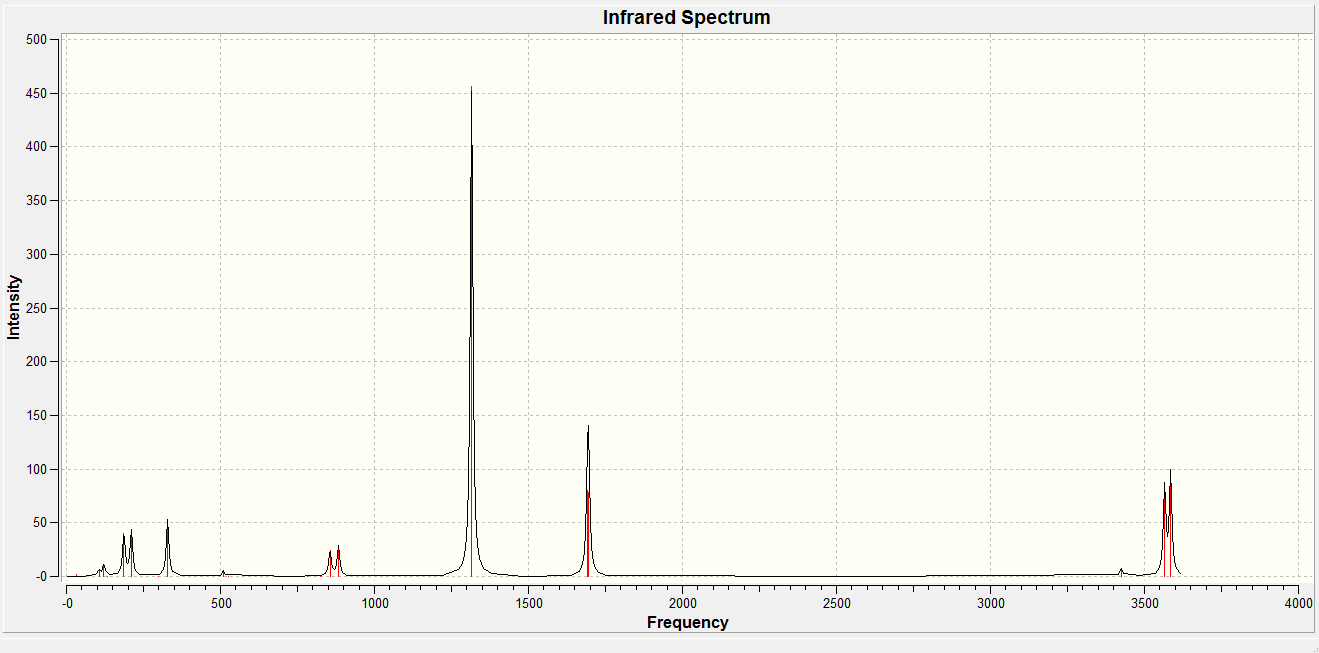Click the 100 tick on Intensity axis
Viewport: 1319px width, 653px height.
pyautogui.click(x=37, y=469)
